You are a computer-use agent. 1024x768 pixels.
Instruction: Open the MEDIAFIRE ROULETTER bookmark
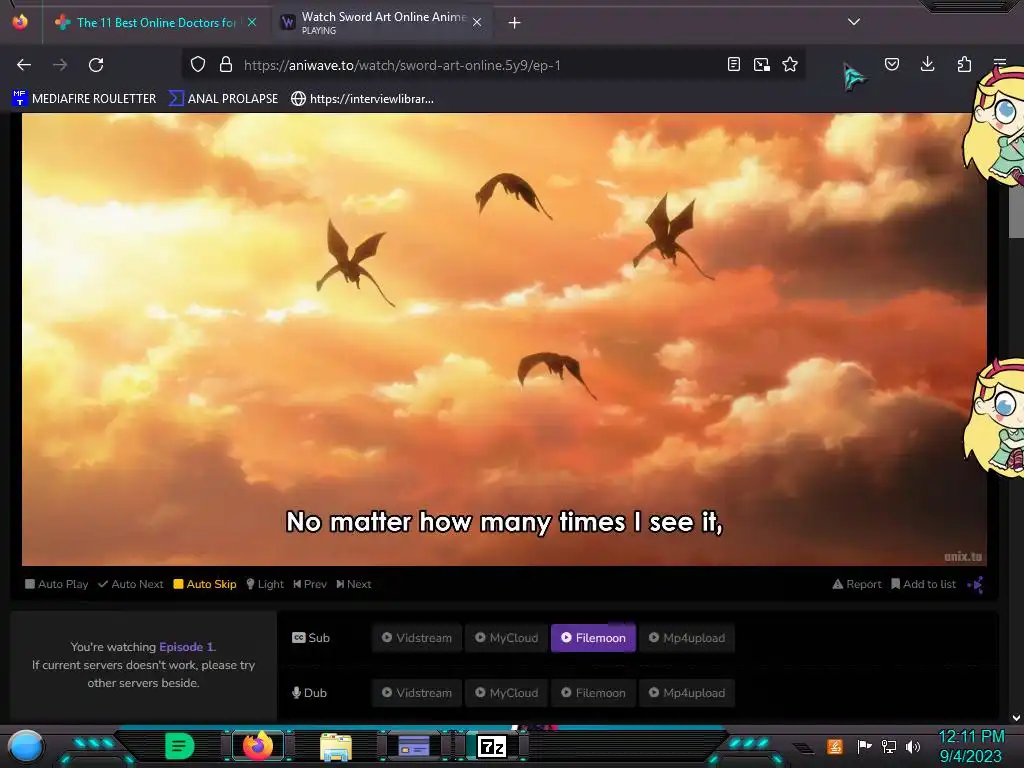pyautogui.click(x=84, y=99)
